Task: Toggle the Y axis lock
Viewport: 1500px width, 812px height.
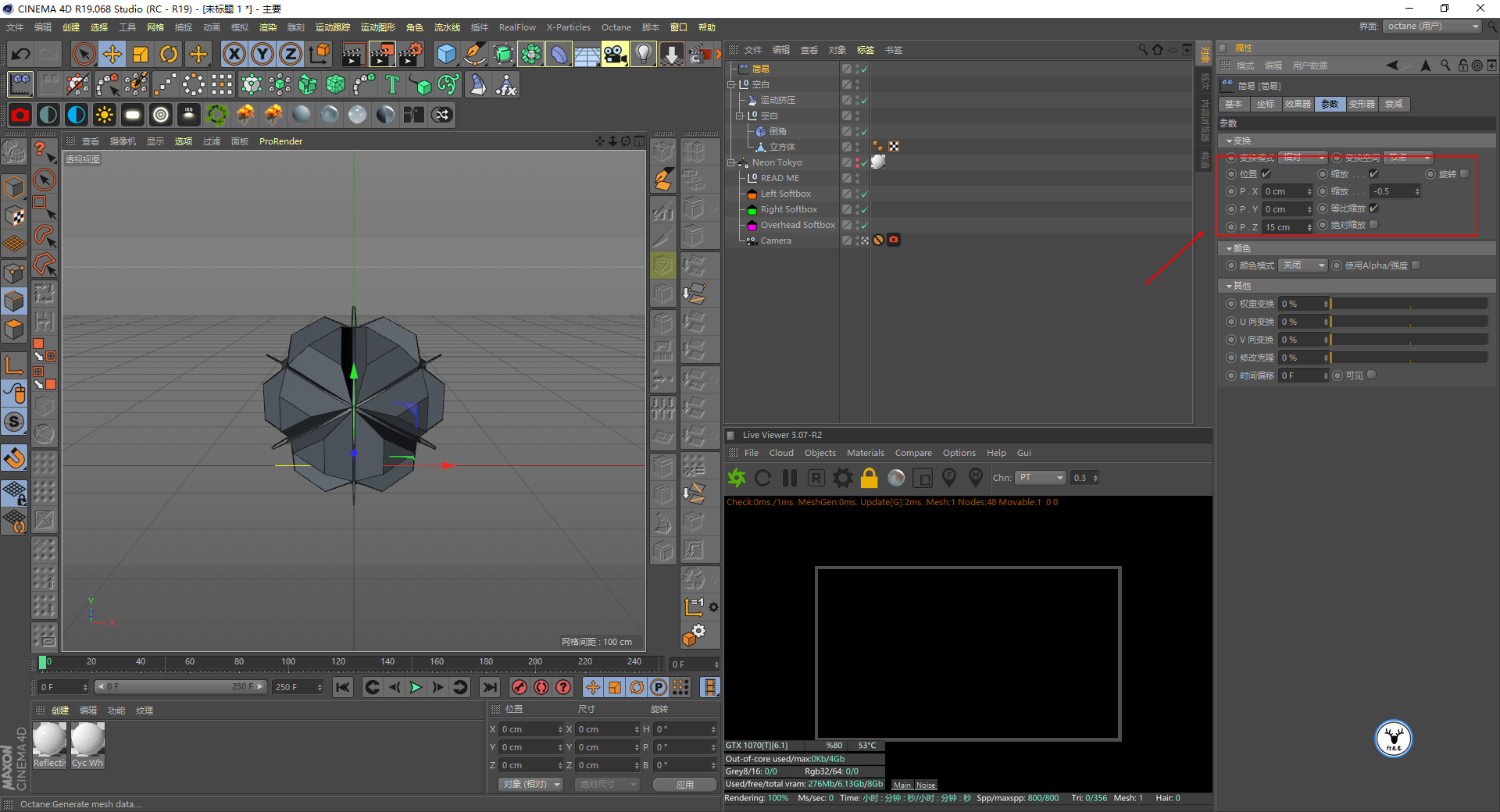Action: pos(262,54)
